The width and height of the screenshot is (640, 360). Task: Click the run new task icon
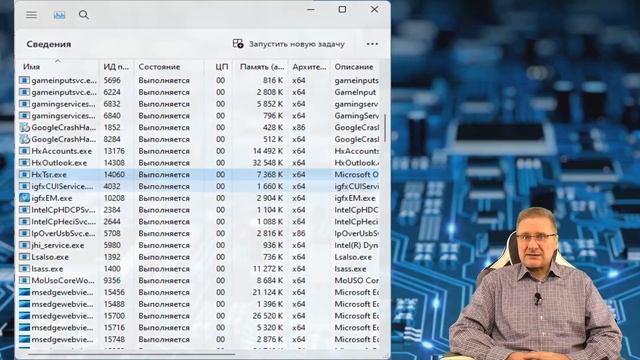tap(238, 43)
